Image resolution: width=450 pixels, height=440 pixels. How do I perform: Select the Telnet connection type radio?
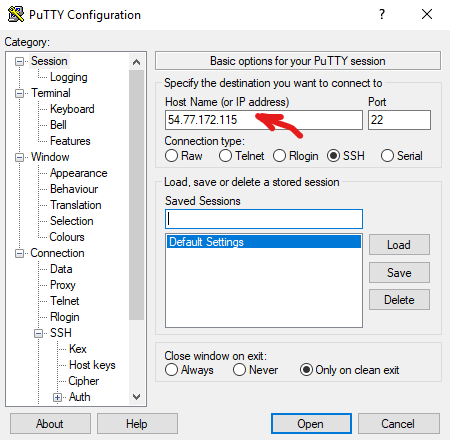point(225,156)
